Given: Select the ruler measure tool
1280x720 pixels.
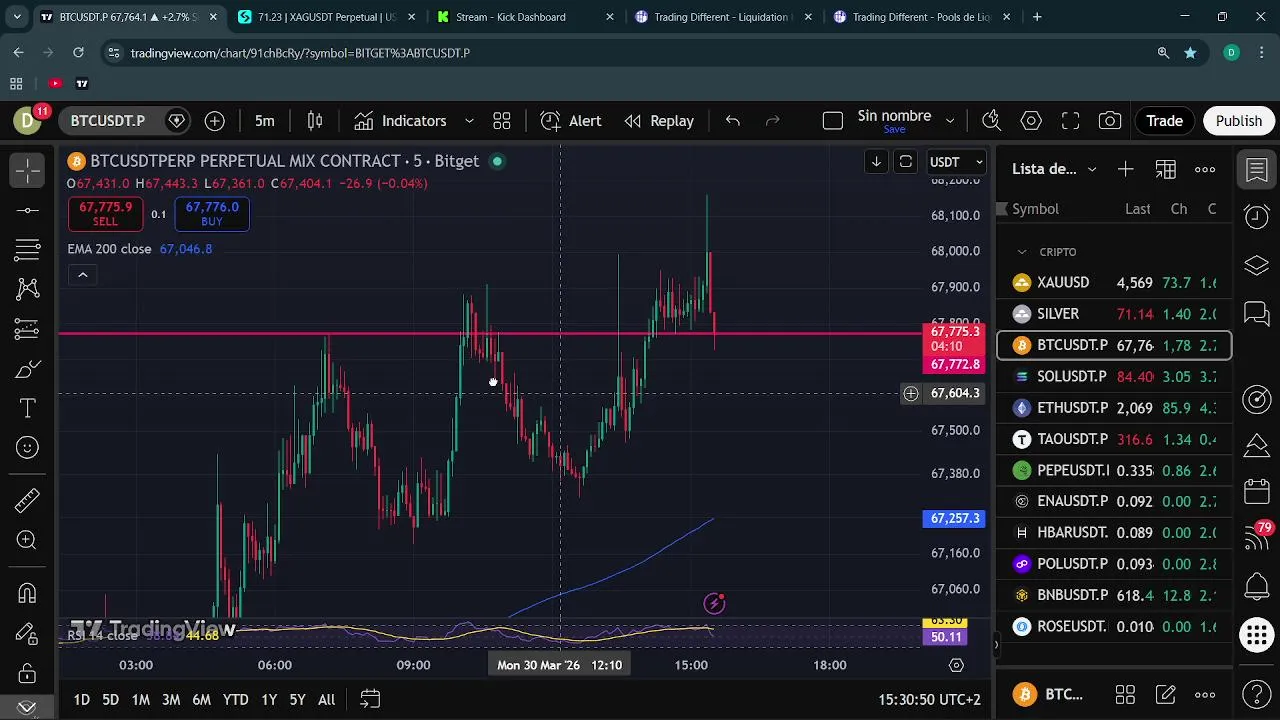Looking at the screenshot, I should point(28,499).
